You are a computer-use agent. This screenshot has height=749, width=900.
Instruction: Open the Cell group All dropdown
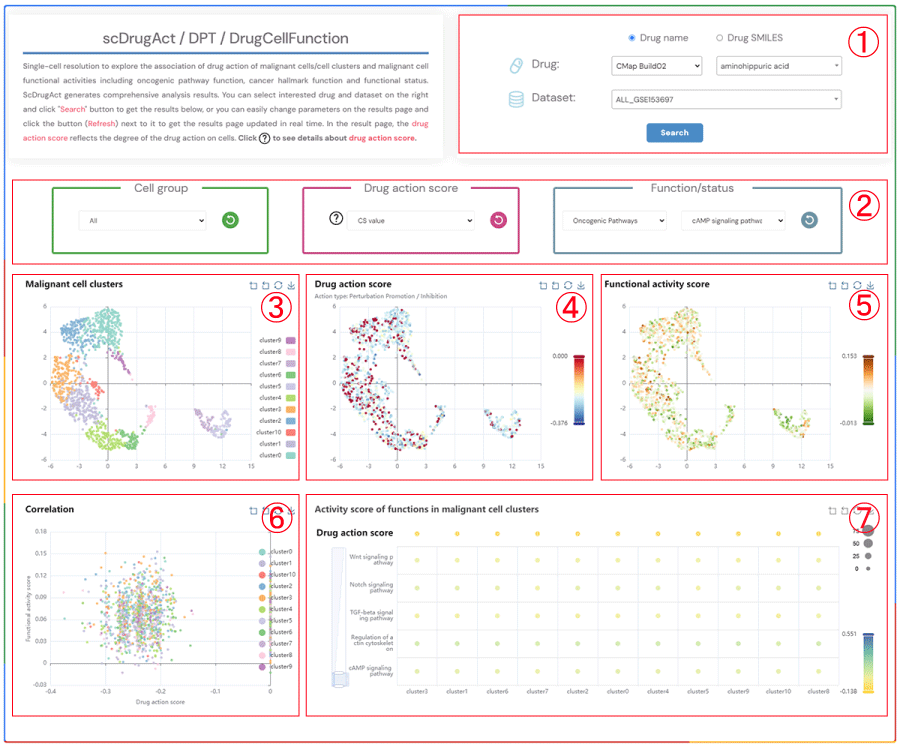click(142, 220)
